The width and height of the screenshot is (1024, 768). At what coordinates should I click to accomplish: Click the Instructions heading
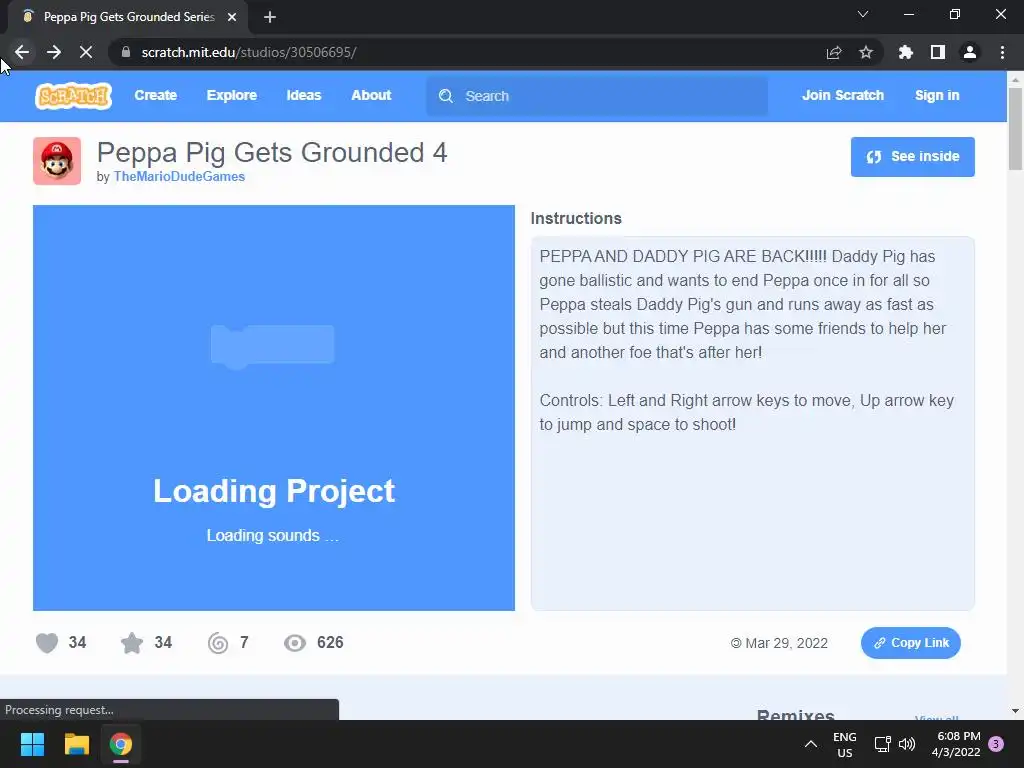[576, 218]
